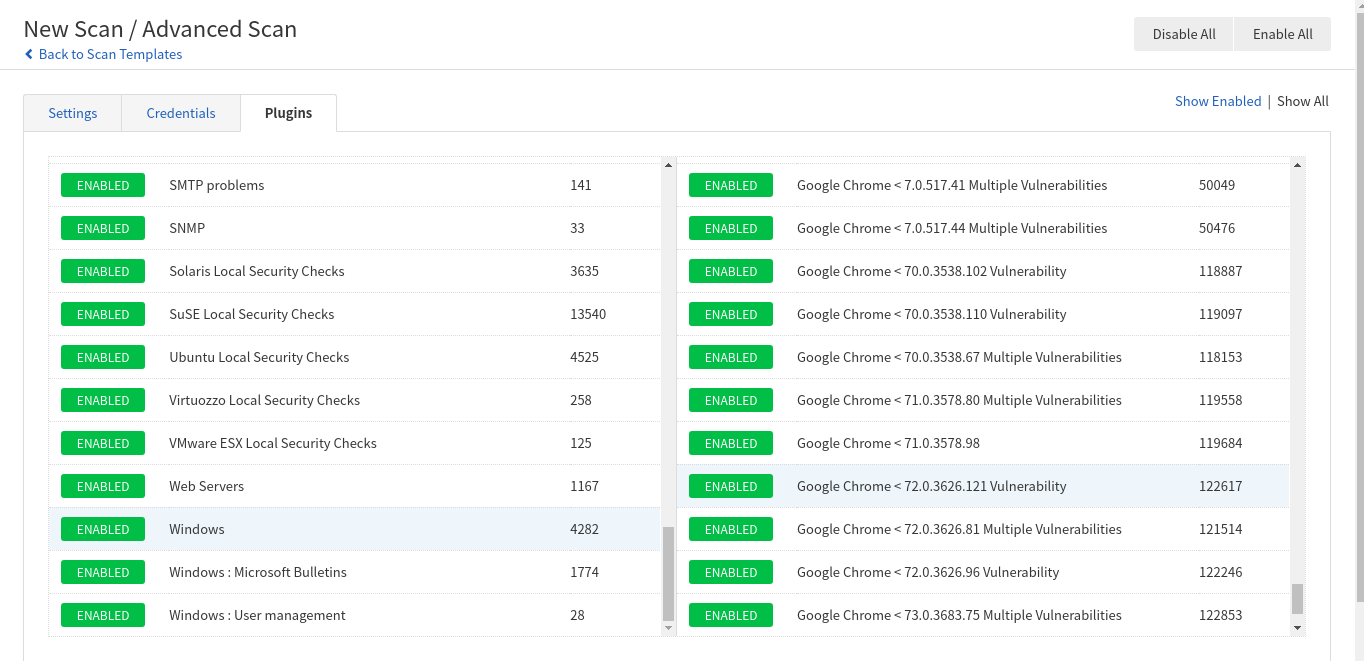Disable Chrome < 70.0.3538.67 plugin

tap(731, 357)
